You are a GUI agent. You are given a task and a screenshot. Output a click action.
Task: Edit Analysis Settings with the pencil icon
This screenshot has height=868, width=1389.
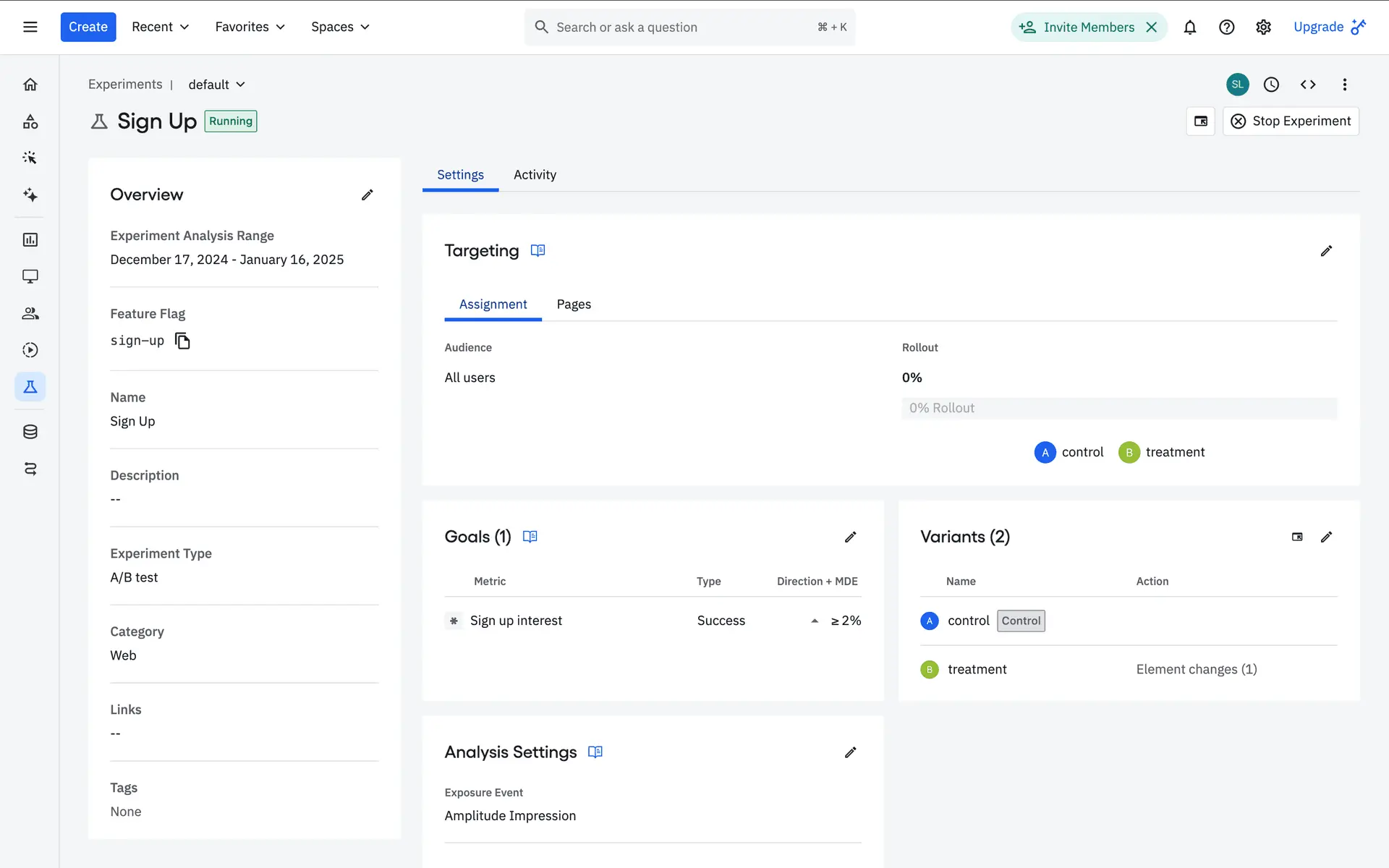[x=850, y=752]
